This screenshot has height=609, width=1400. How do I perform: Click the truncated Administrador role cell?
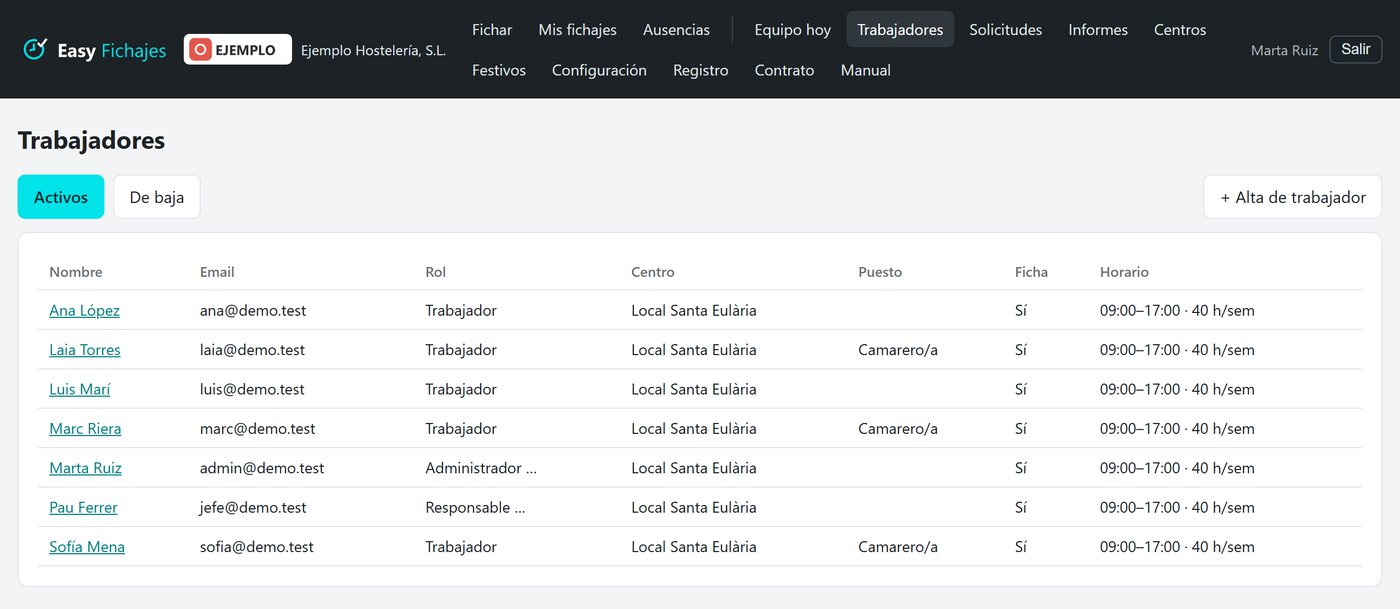coord(481,468)
